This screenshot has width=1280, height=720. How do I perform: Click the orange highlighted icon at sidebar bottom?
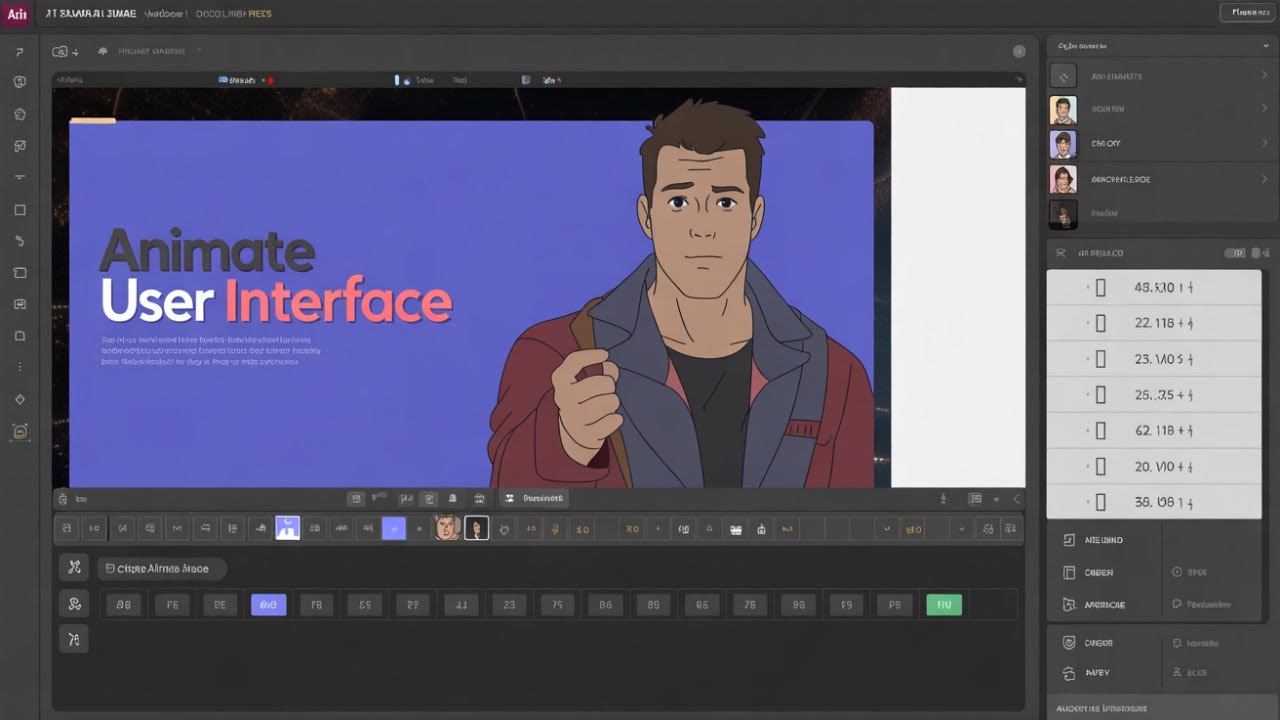(x=19, y=432)
